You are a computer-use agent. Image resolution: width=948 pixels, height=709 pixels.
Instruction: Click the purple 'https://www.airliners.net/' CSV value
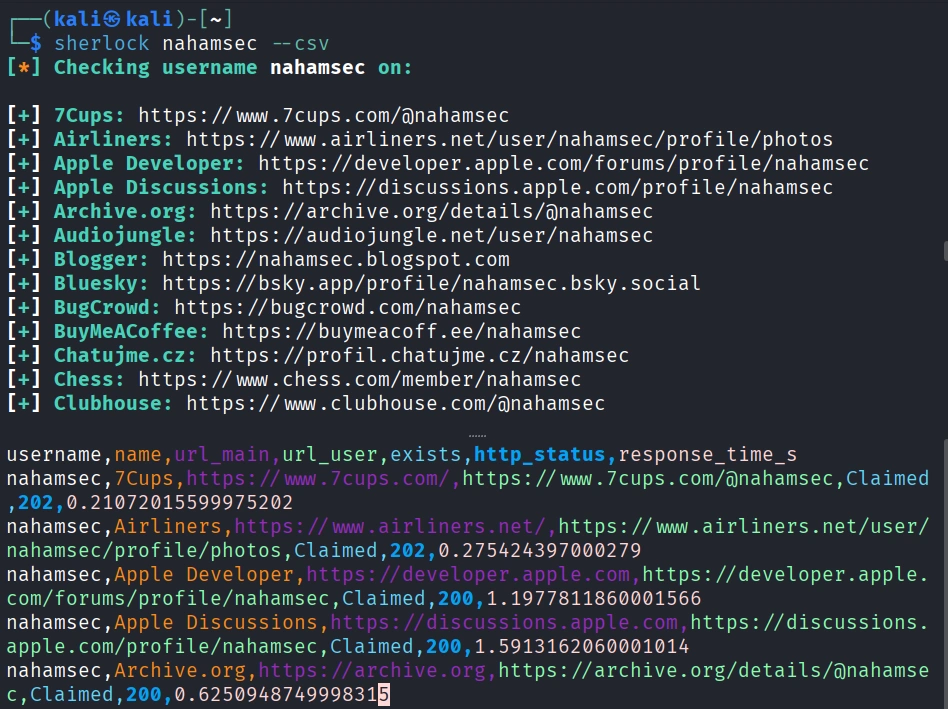click(389, 526)
